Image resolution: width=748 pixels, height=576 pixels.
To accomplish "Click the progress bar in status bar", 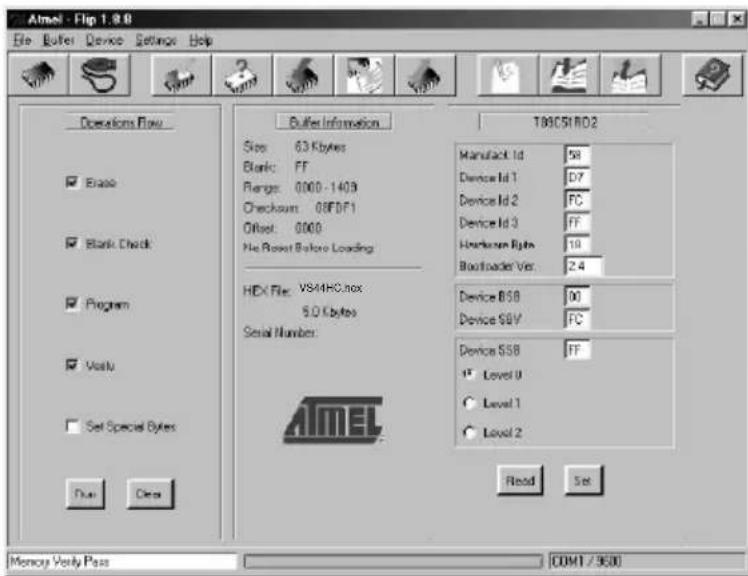I will [393, 561].
